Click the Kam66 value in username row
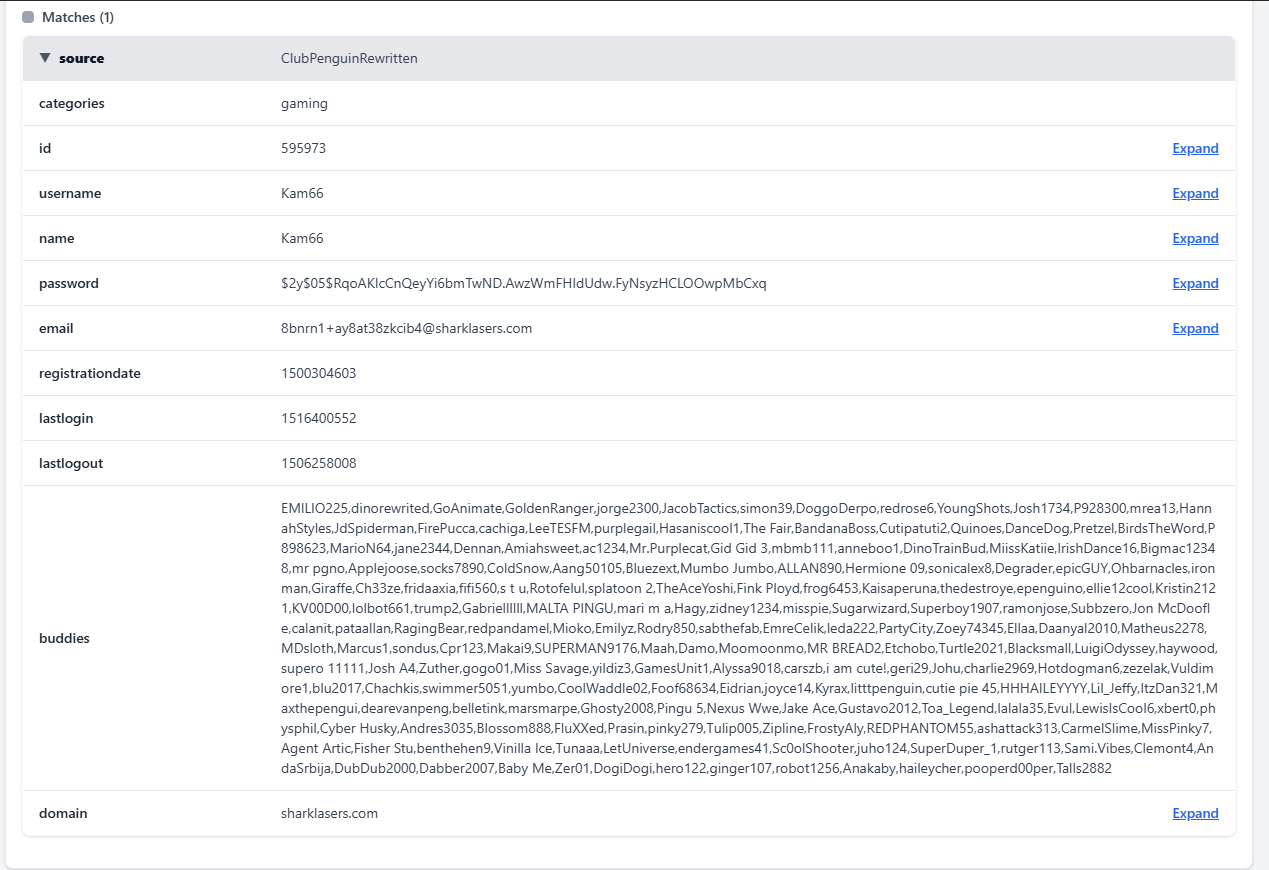Viewport: 1269px width, 870px height. click(302, 193)
